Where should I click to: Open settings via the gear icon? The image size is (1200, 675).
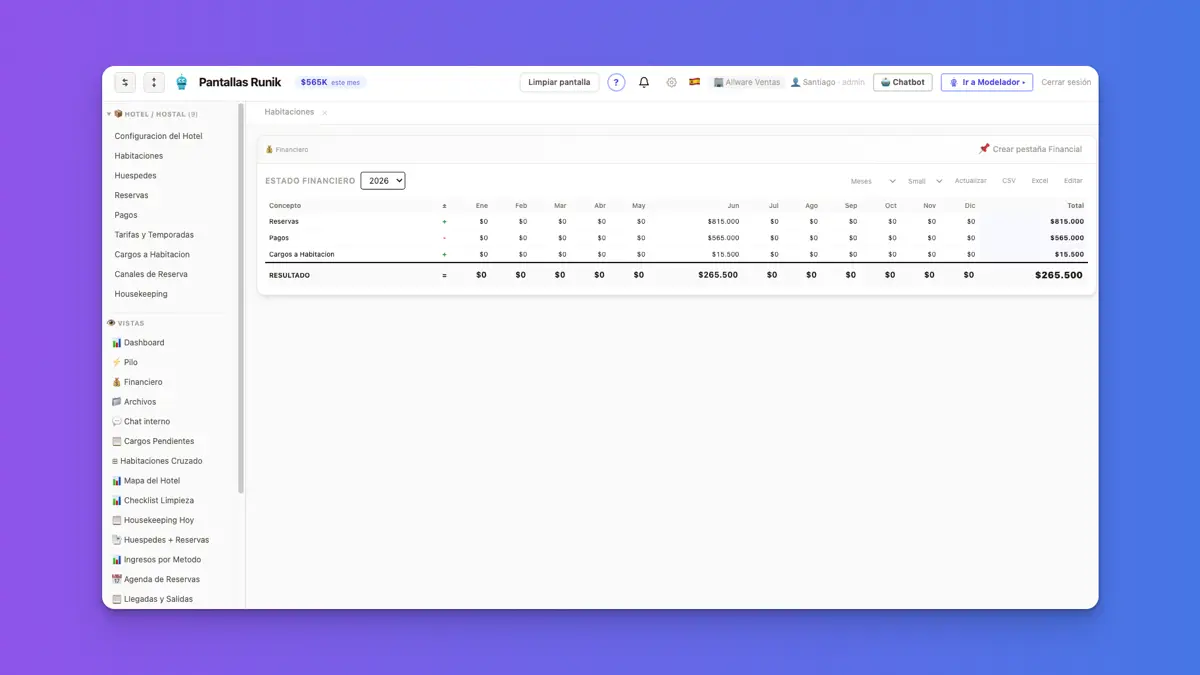(671, 82)
